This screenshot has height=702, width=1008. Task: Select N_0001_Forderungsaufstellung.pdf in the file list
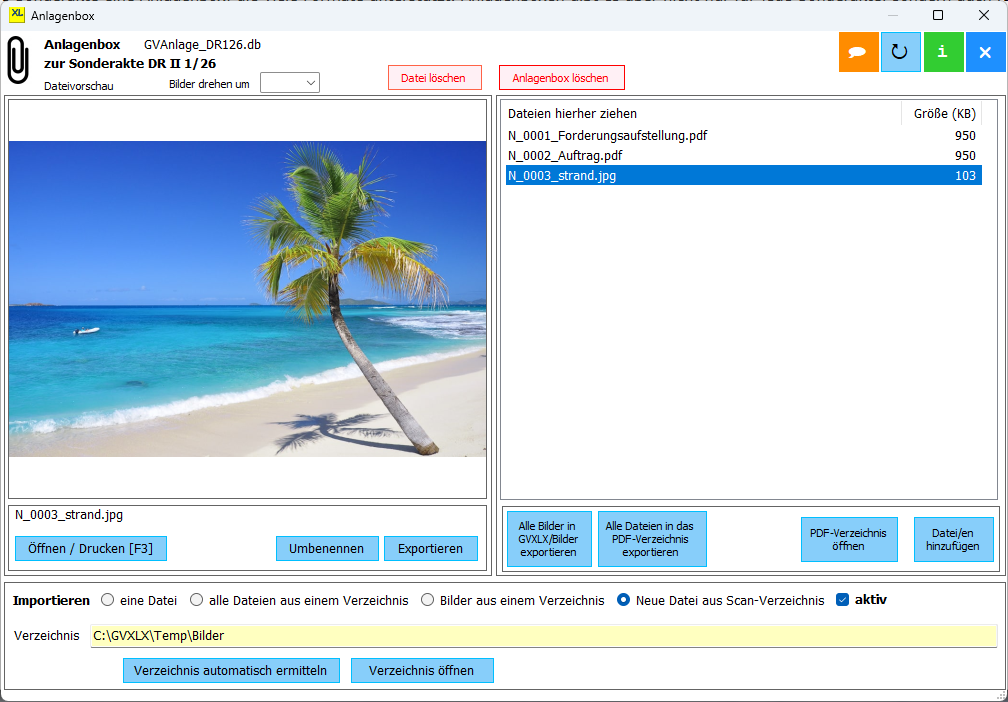click(744, 136)
